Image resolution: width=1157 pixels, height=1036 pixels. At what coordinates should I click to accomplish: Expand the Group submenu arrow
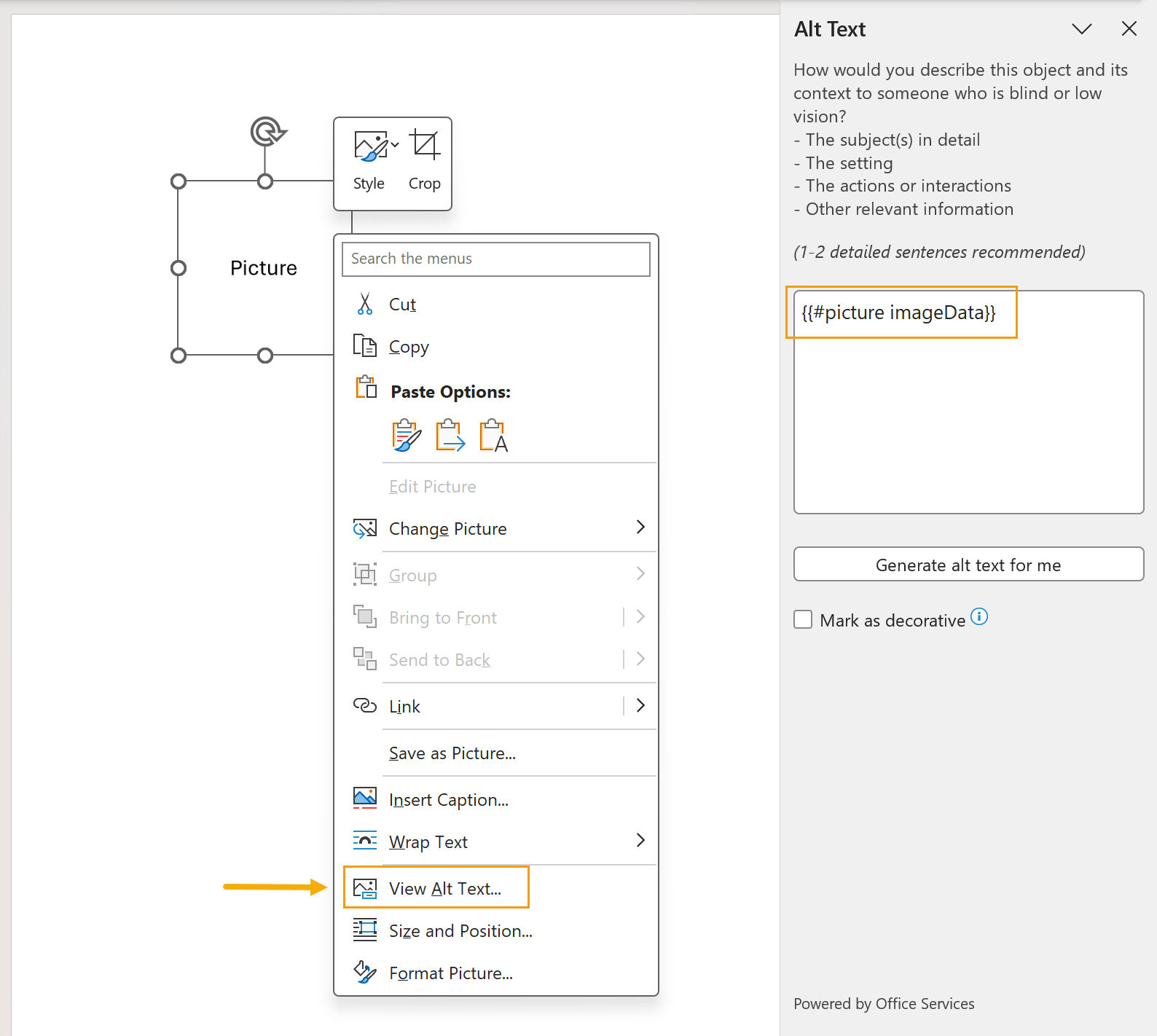pyautogui.click(x=640, y=574)
